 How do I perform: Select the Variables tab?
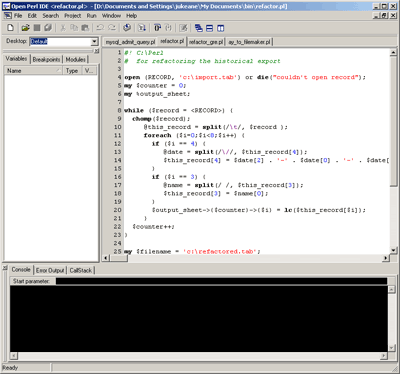(x=16, y=59)
